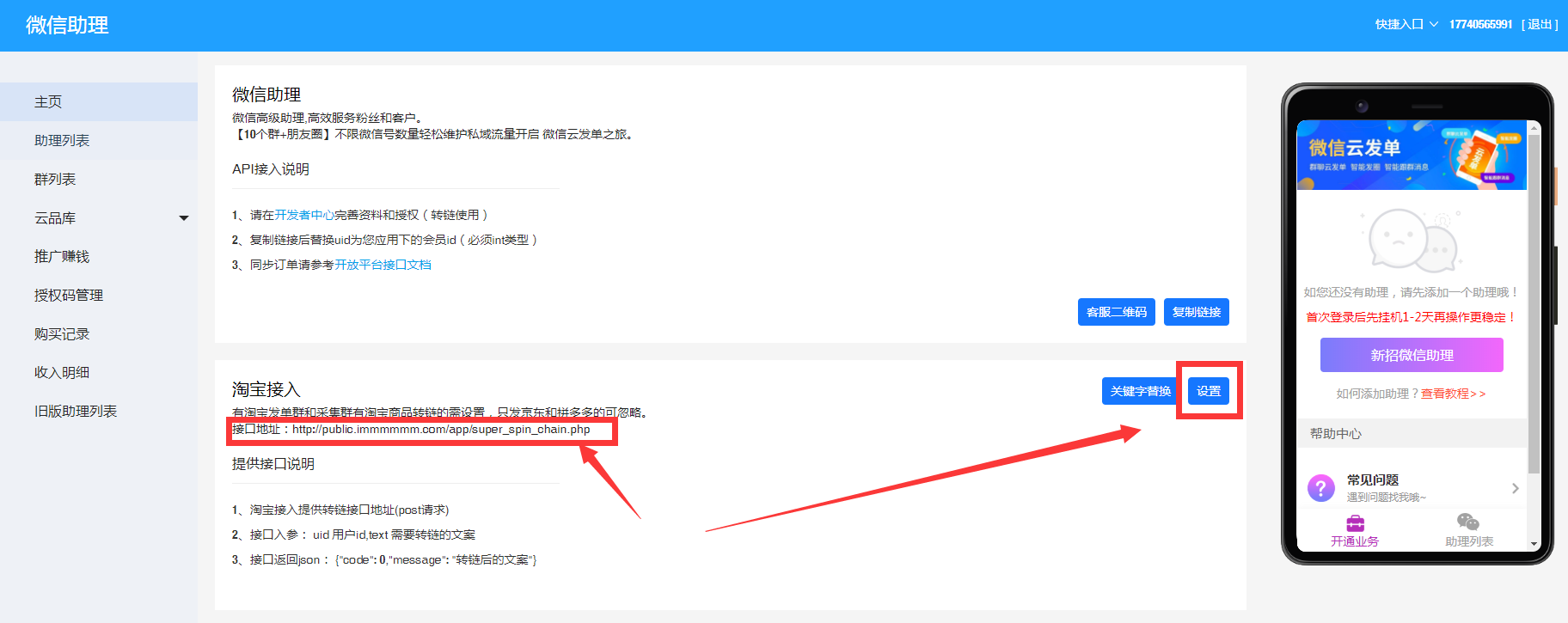Click the 接口地址 URL text
The image size is (1568, 623).
click(441, 430)
